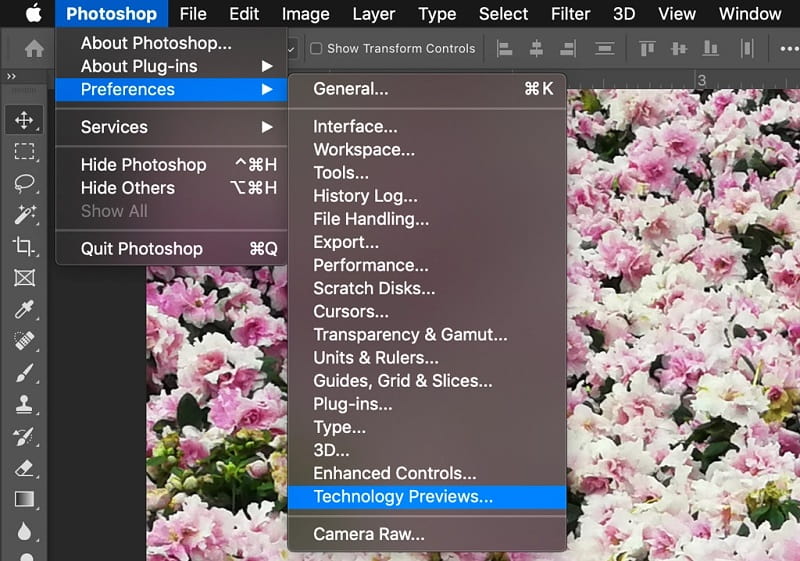The height and width of the screenshot is (561, 800).
Task: Open Interface... preferences
Action: (x=427, y=126)
